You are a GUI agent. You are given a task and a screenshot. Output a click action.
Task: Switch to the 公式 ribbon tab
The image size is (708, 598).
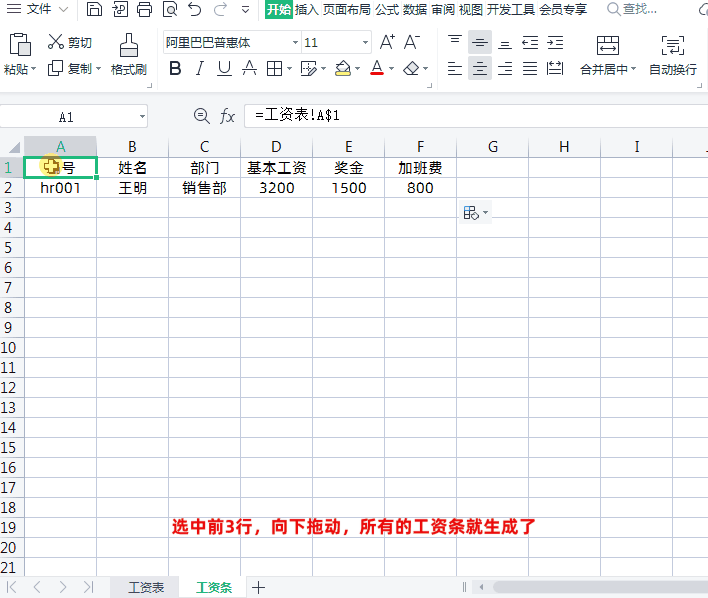[387, 9]
